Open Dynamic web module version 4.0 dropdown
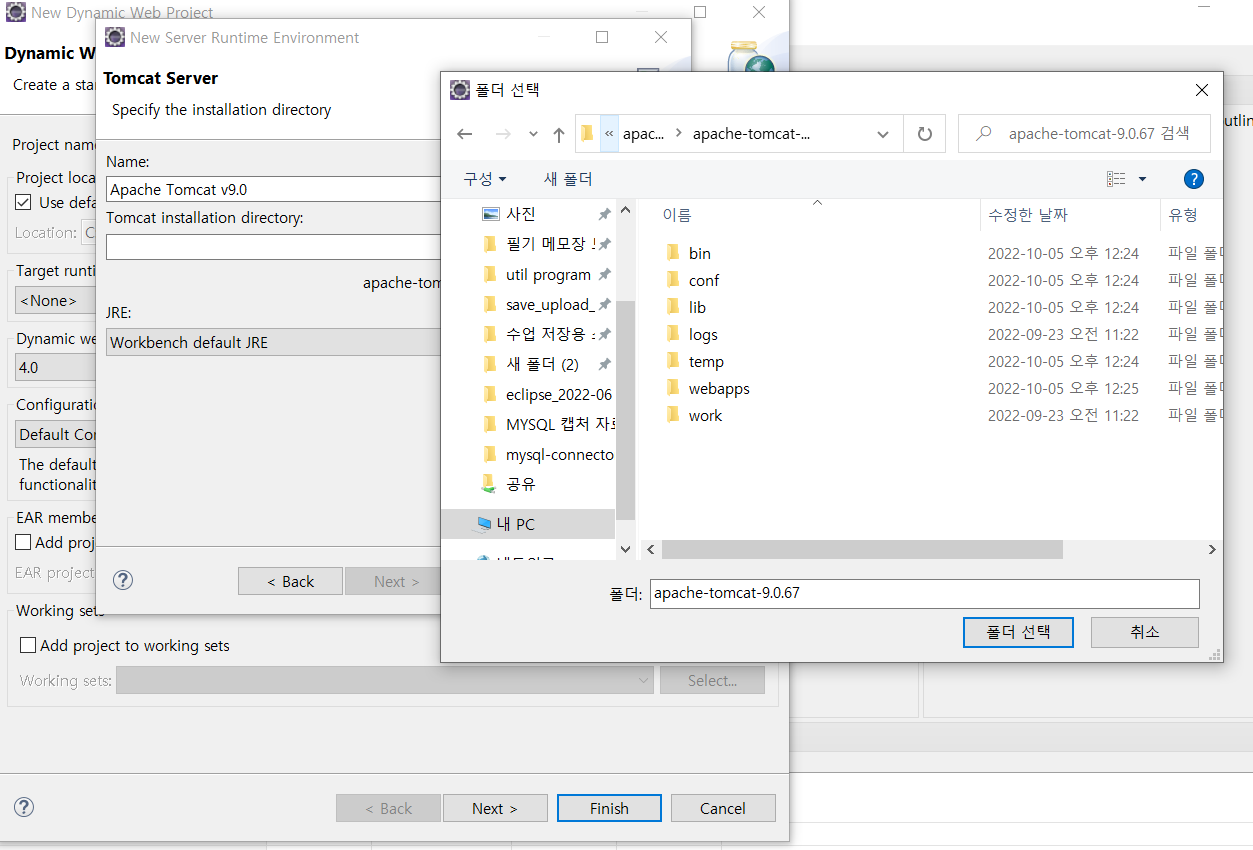The height and width of the screenshot is (850, 1253). (x=56, y=367)
